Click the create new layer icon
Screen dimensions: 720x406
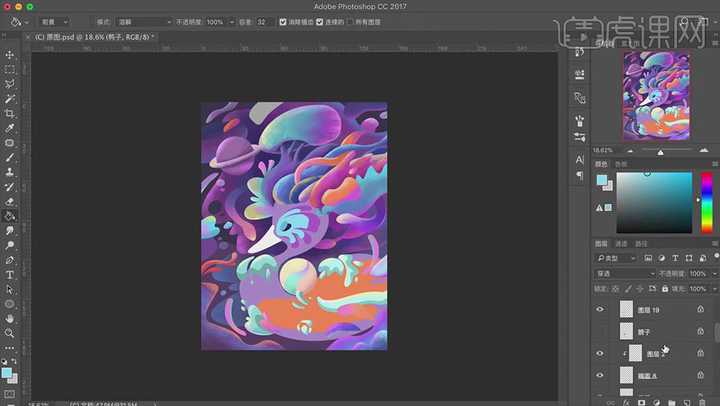click(x=687, y=403)
